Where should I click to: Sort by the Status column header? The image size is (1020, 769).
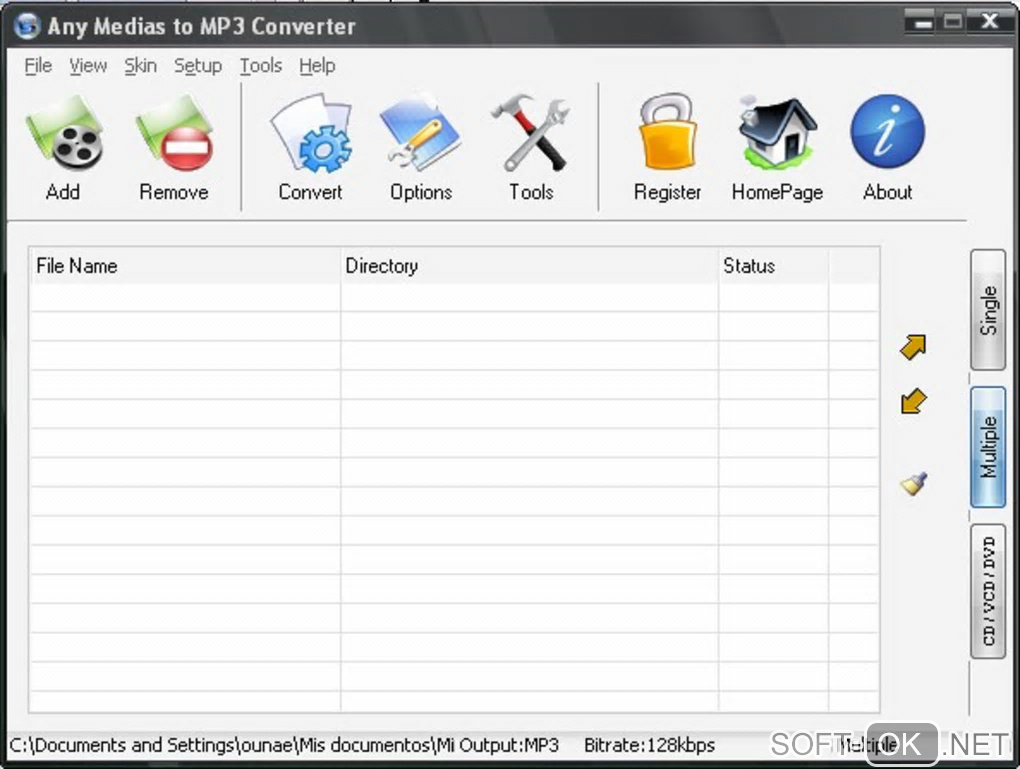(773, 265)
